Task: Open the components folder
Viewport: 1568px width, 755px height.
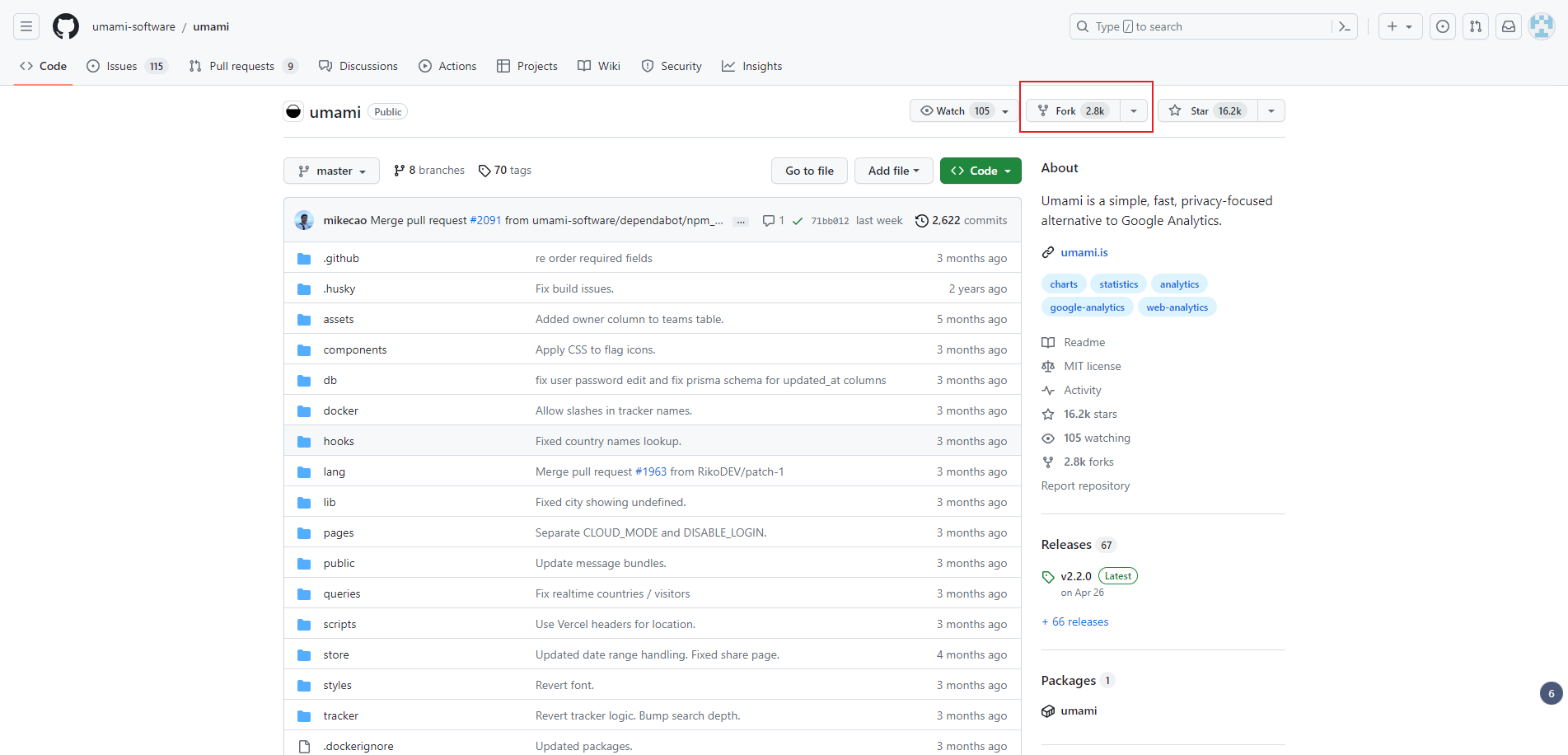Action: [x=355, y=349]
